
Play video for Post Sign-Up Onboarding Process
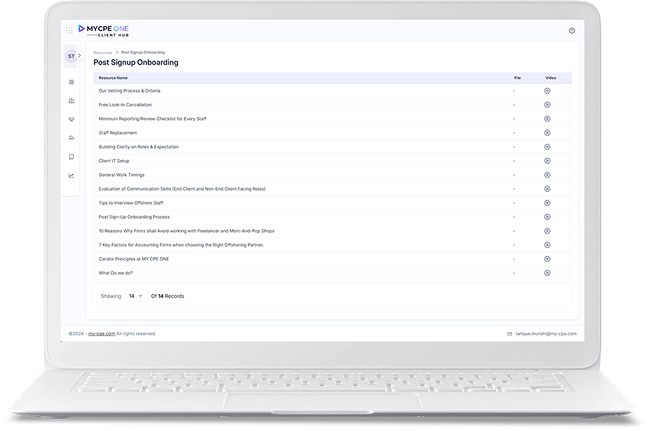[547, 217]
